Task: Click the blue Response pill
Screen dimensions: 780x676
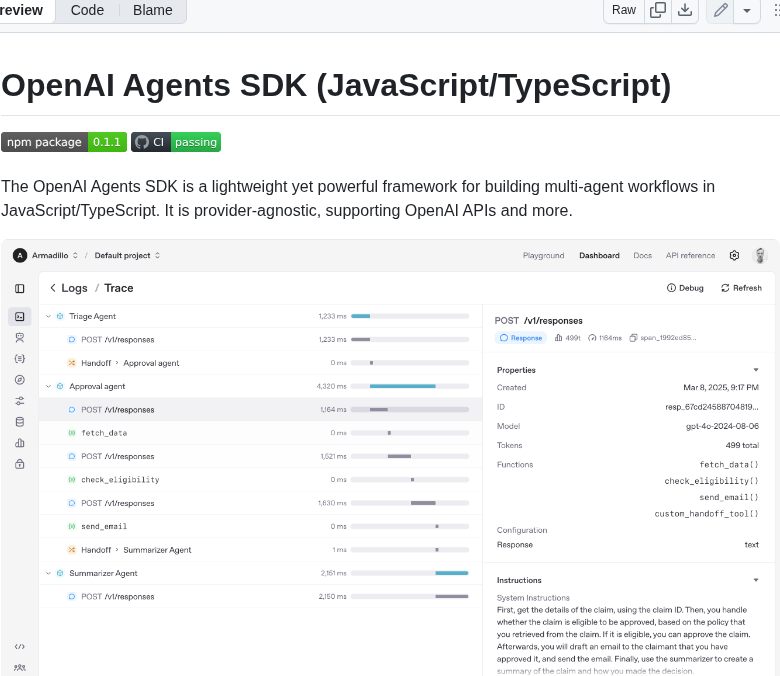Action: tap(520, 338)
